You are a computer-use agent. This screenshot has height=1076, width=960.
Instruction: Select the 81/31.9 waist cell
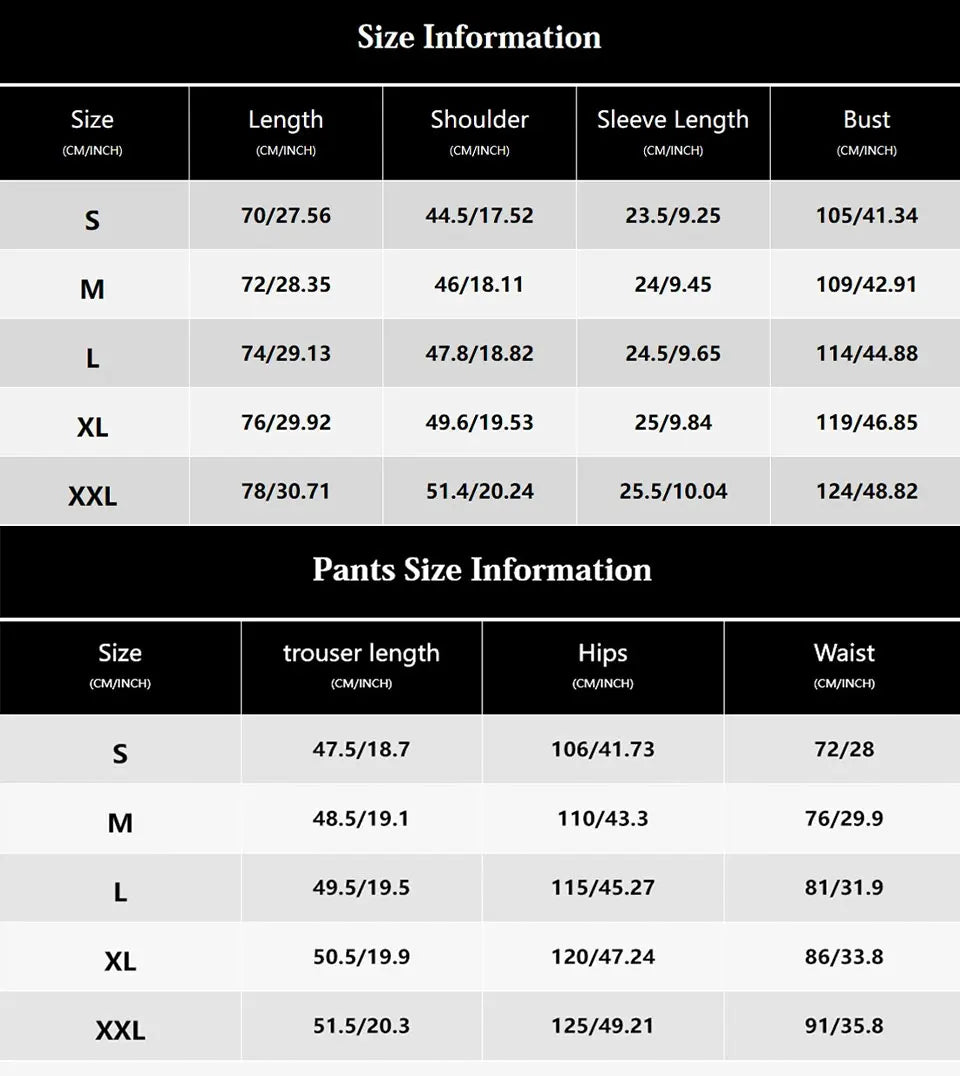coord(844,888)
